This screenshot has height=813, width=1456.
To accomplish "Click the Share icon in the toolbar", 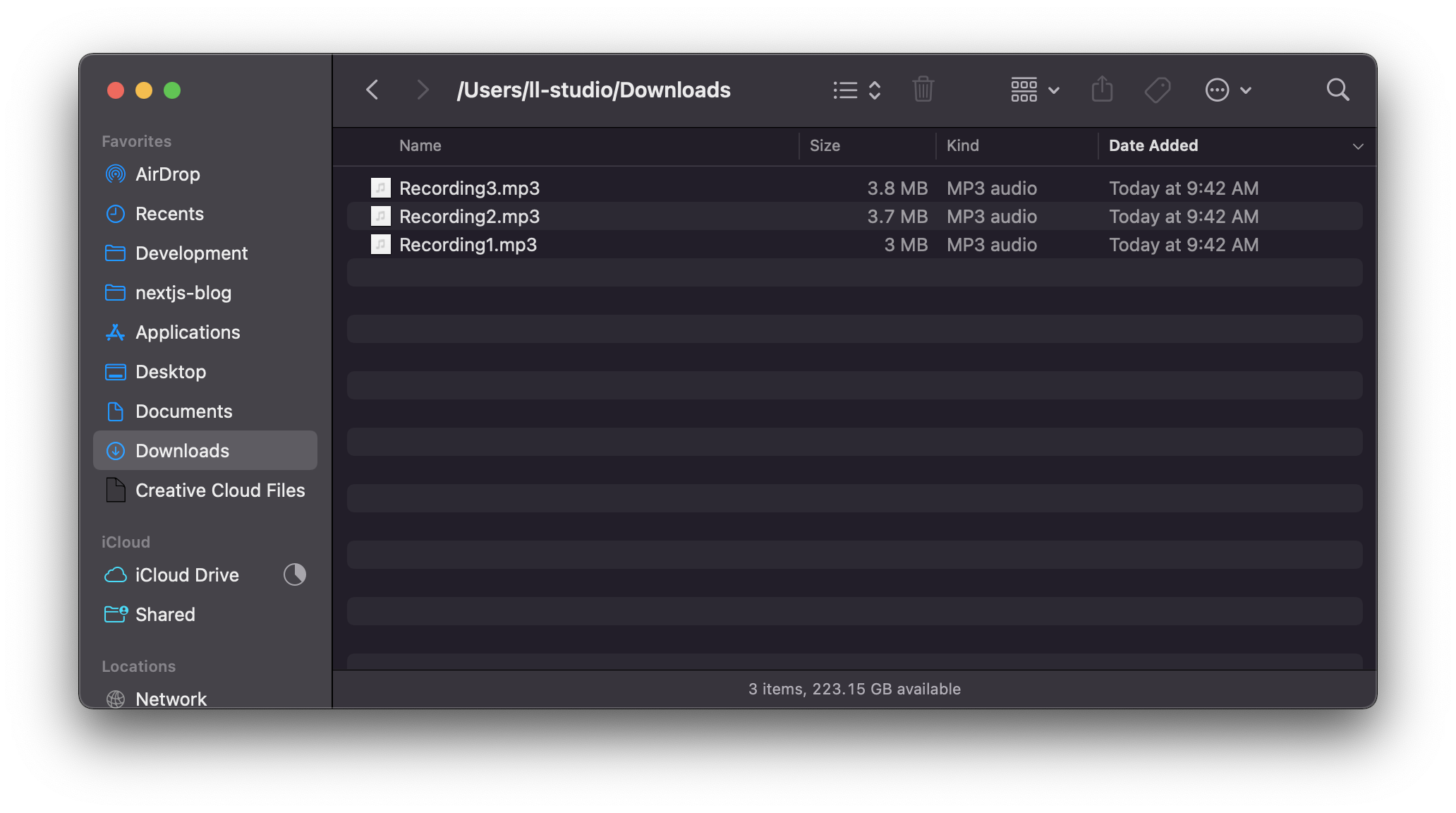I will click(x=1102, y=90).
